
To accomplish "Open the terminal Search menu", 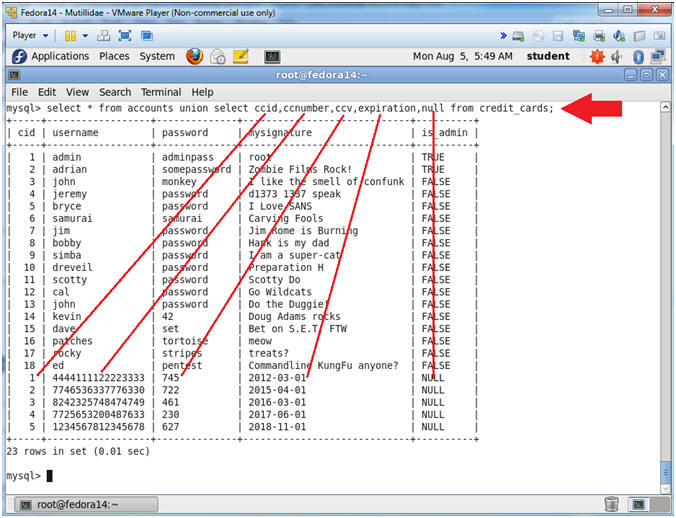I will pos(115,92).
